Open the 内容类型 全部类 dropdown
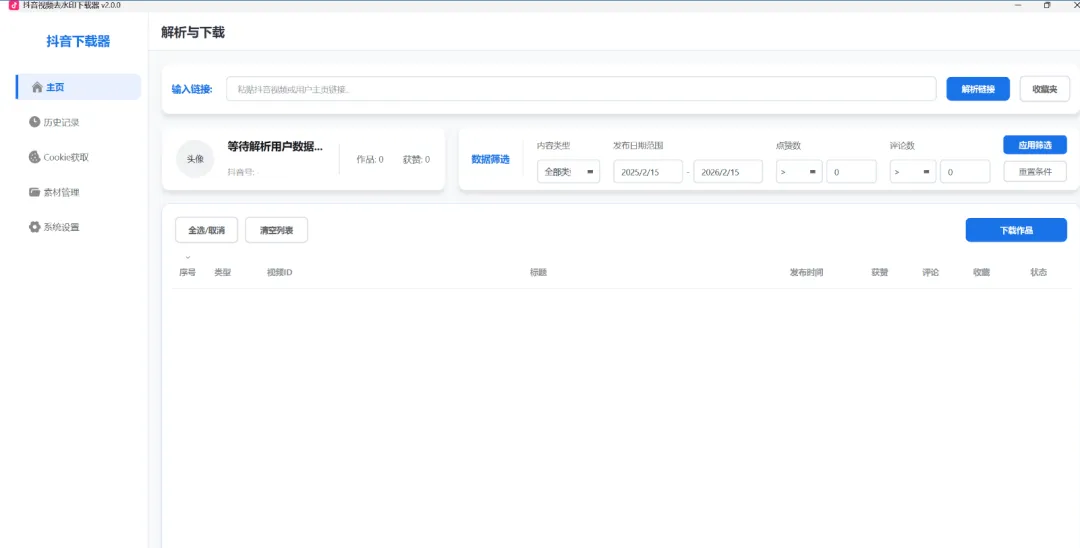This screenshot has width=1080, height=548. point(568,171)
